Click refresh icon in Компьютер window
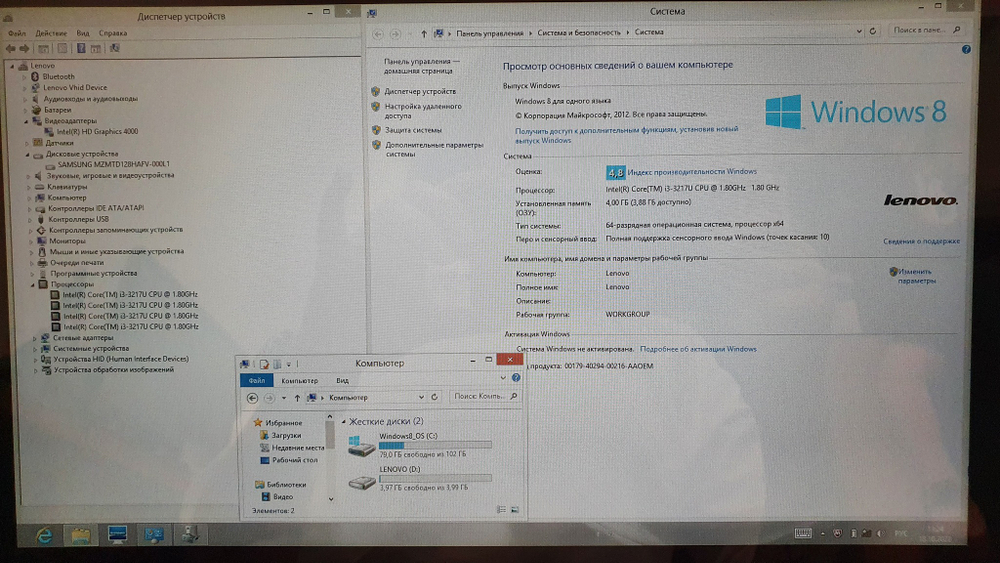The height and width of the screenshot is (563, 1000). [x=434, y=397]
